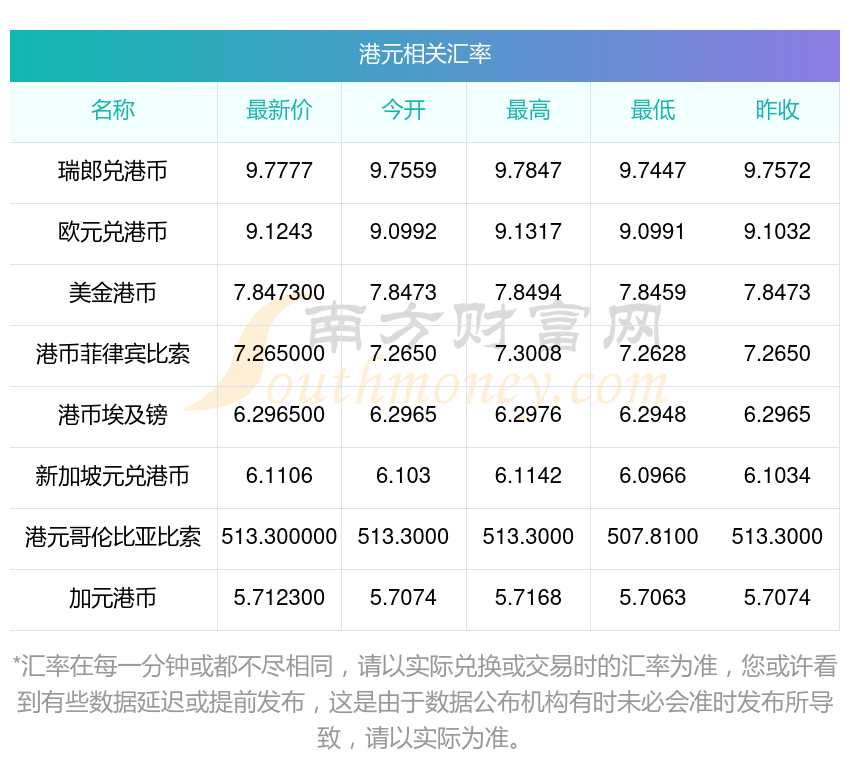Select the high value 5.7168
The image size is (850, 769).
point(528,598)
